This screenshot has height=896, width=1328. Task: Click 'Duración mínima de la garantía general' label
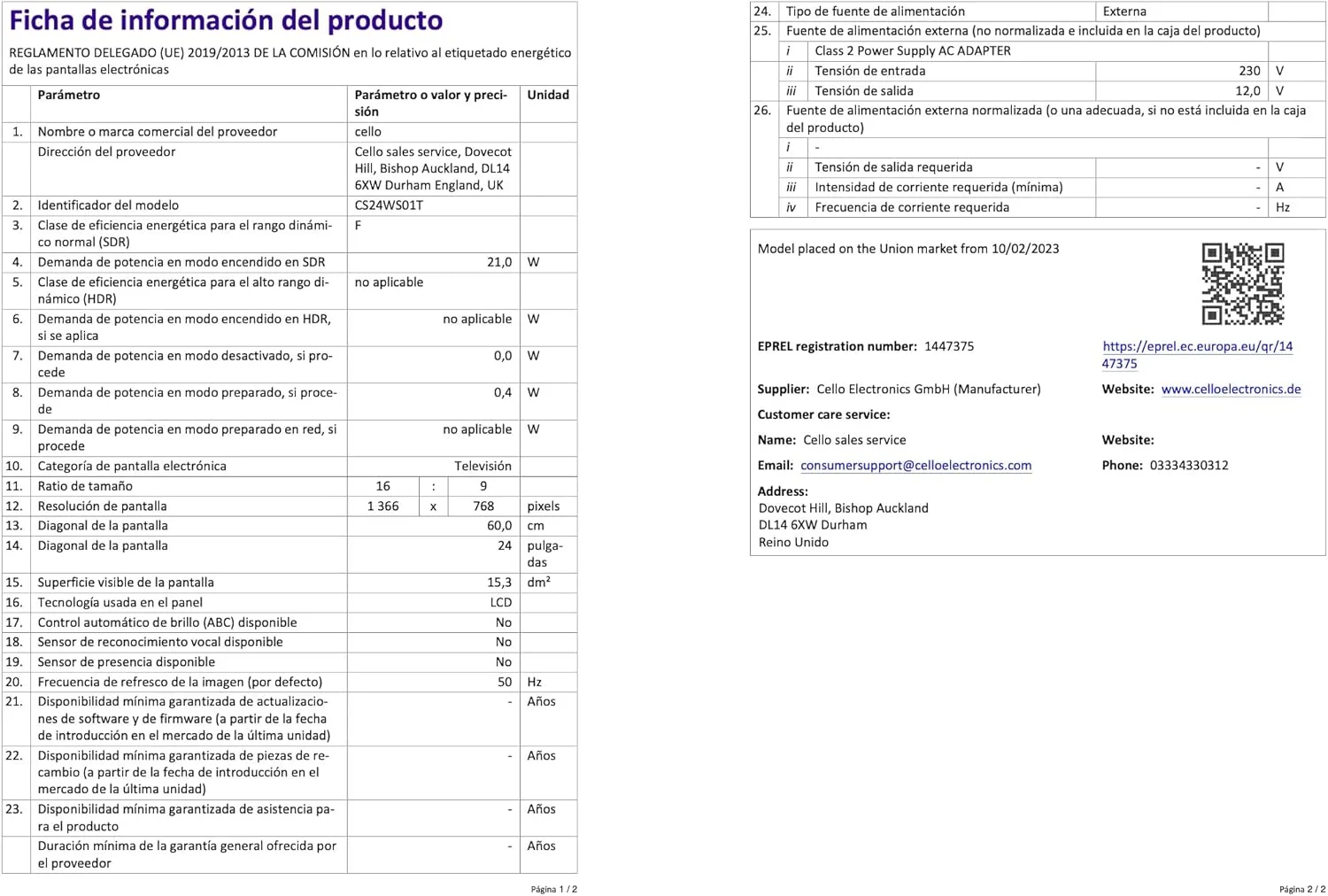point(187,854)
